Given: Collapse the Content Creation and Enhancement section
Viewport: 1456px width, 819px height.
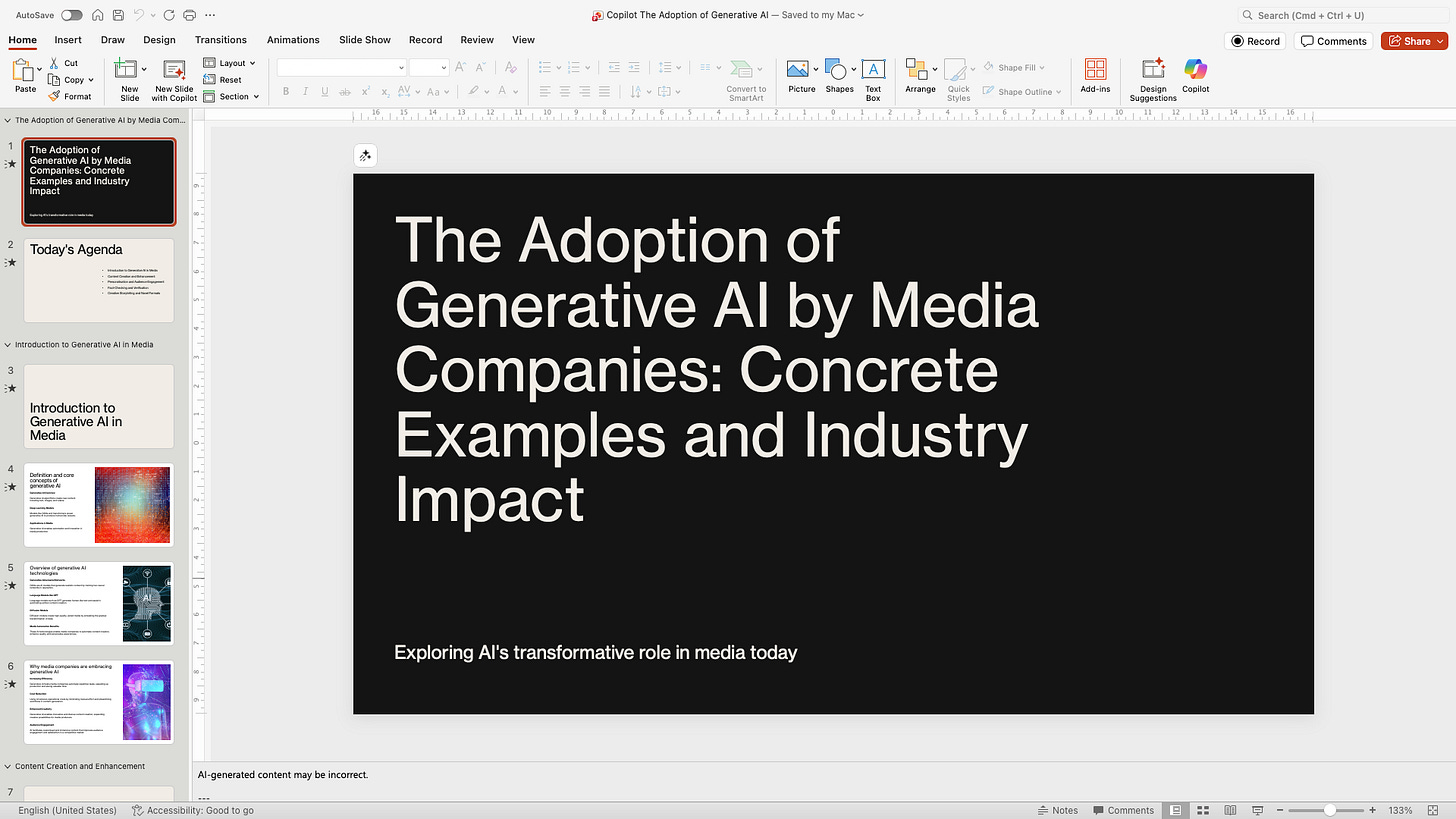Looking at the screenshot, I should click(8, 766).
